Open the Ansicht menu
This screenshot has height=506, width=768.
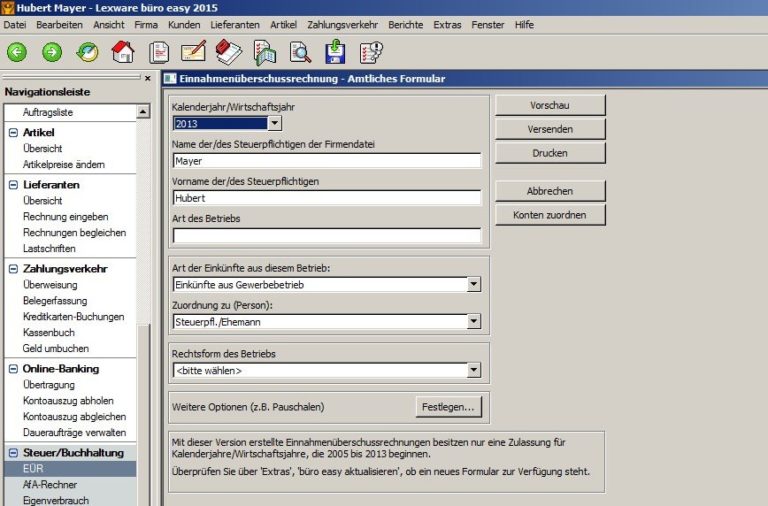(109, 24)
